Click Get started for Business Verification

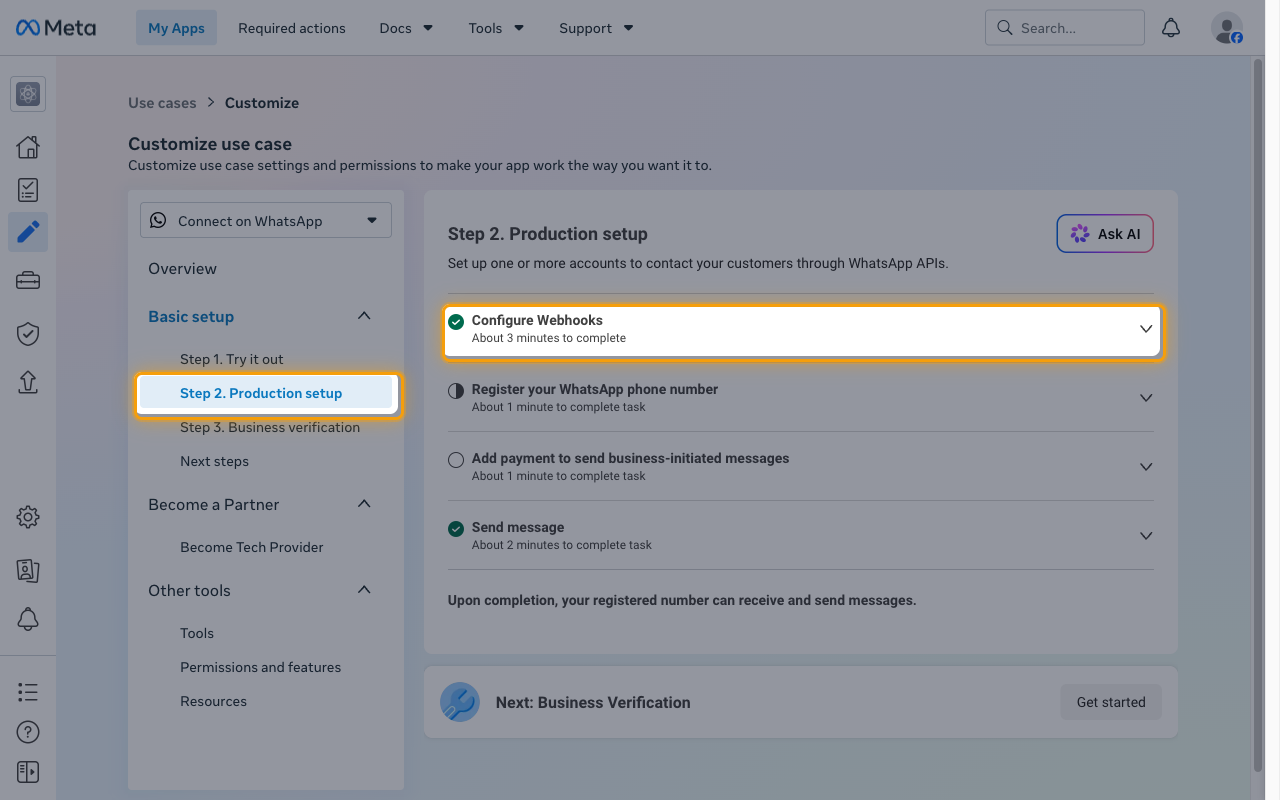[1111, 702]
